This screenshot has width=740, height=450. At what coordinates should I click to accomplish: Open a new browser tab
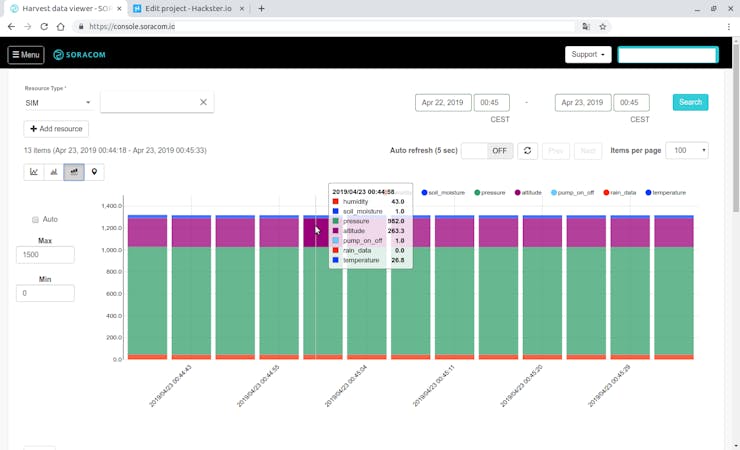[261, 8]
